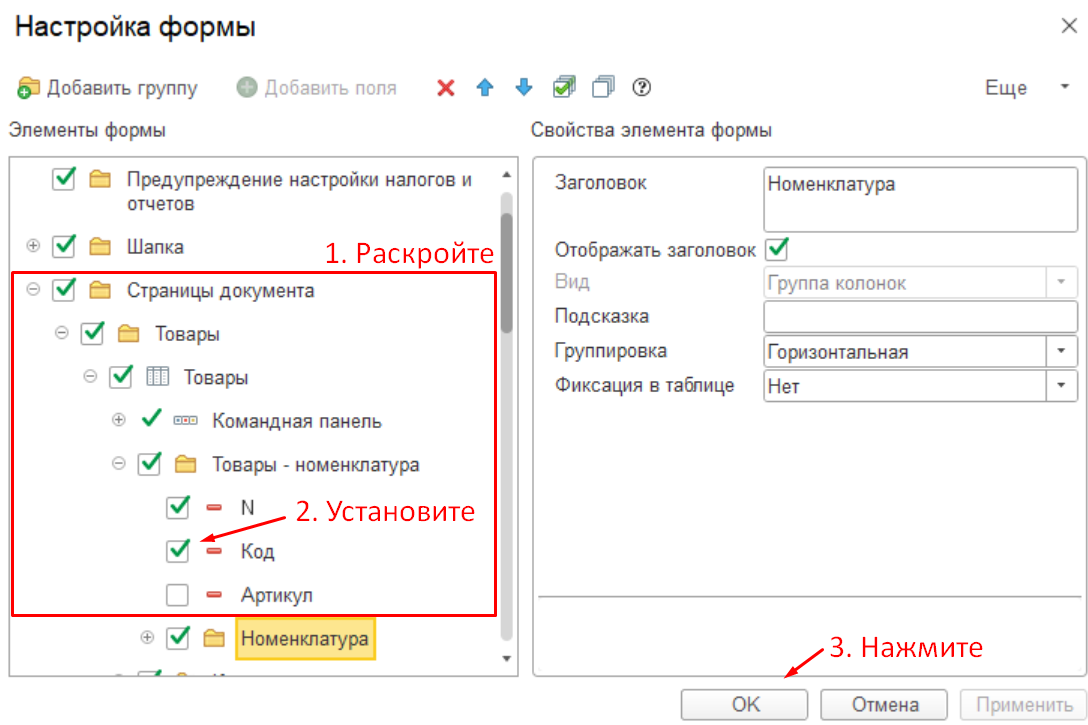Screen dimensions: 1088x725
Task: Click the check all elements icon
Action: (x=564, y=88)
